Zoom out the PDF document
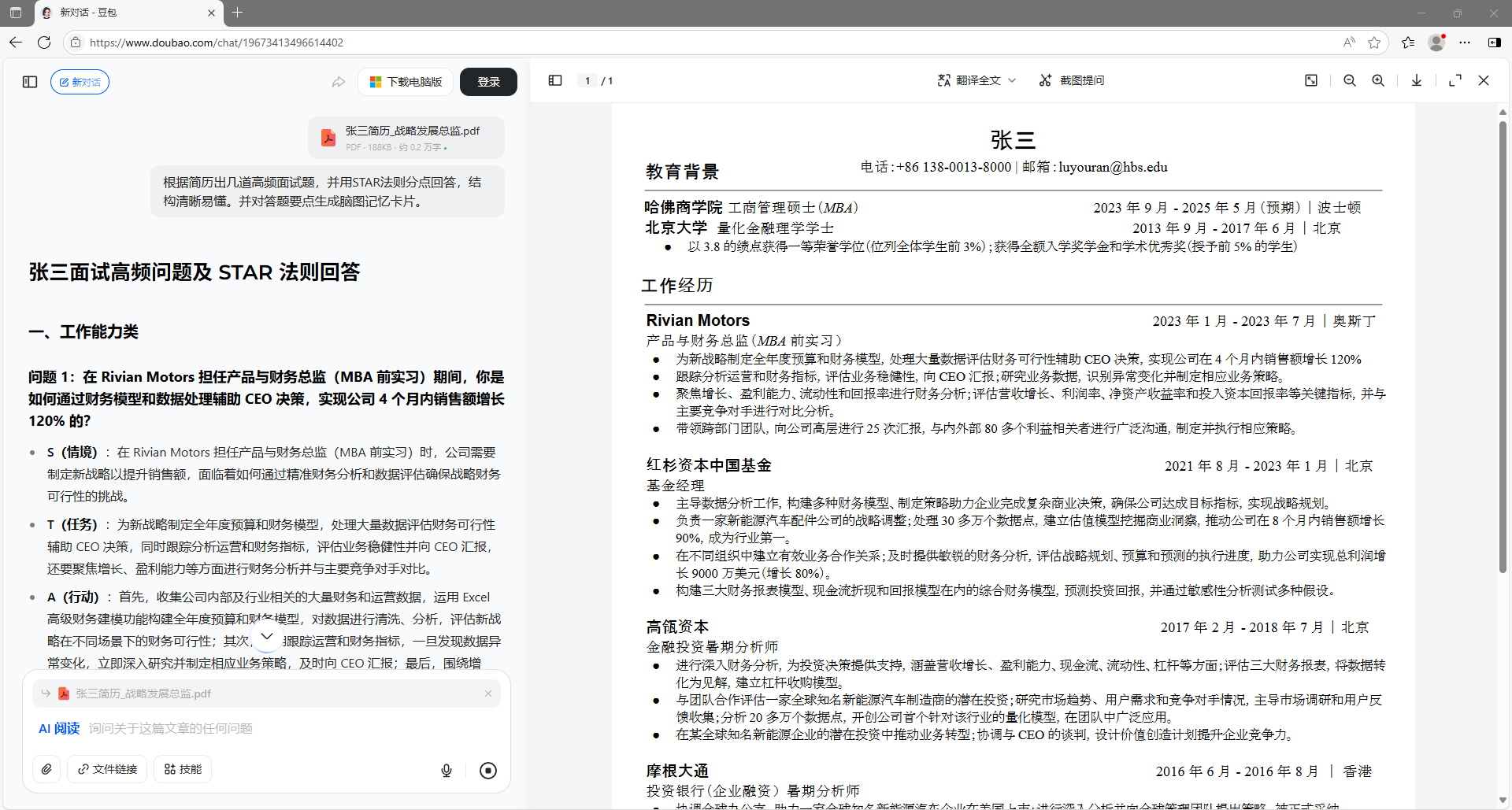The height and width of the screenshot is (810, 1512). 1350,80
